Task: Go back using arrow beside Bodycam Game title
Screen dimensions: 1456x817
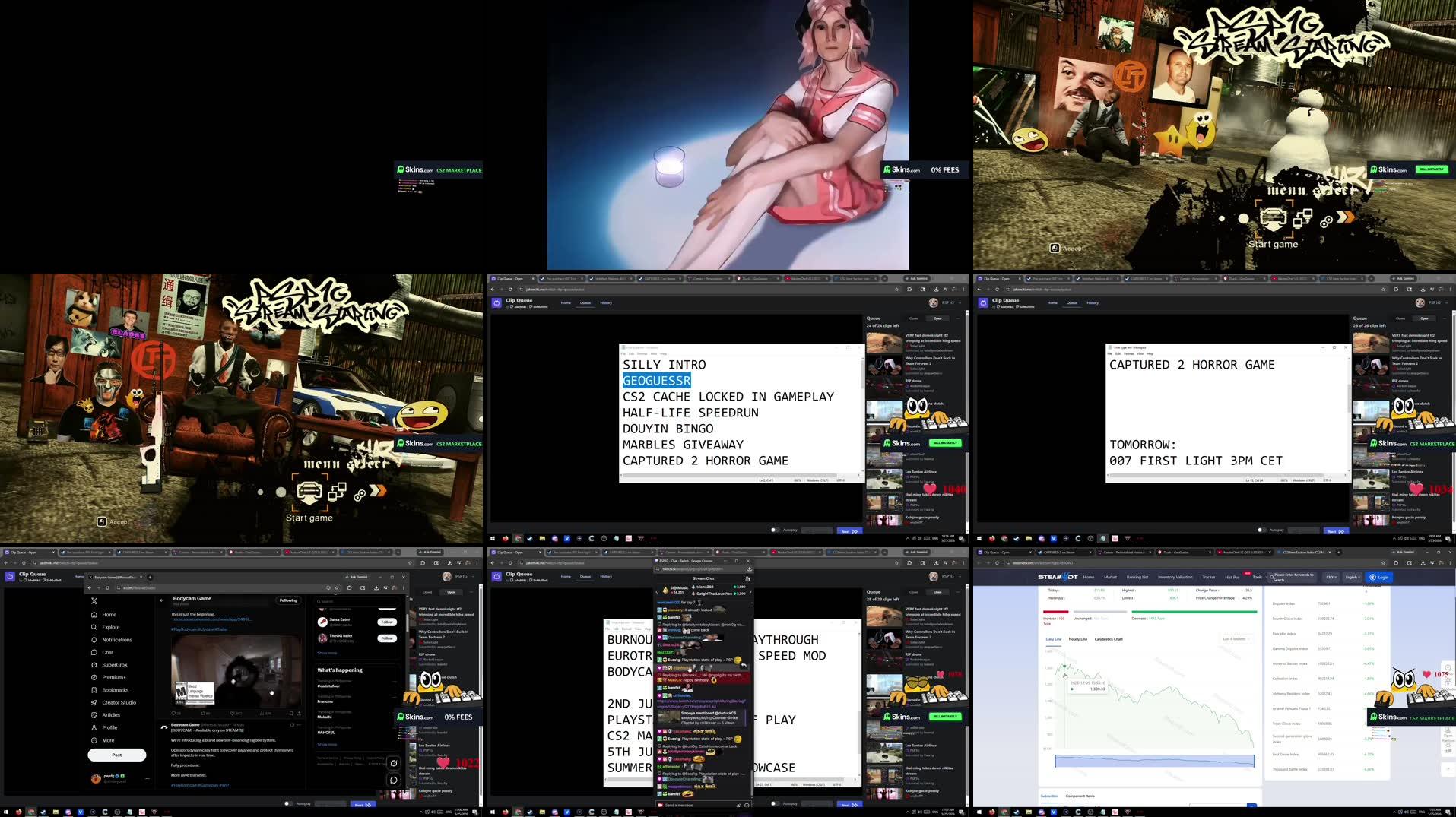Action: click(161, 600)
